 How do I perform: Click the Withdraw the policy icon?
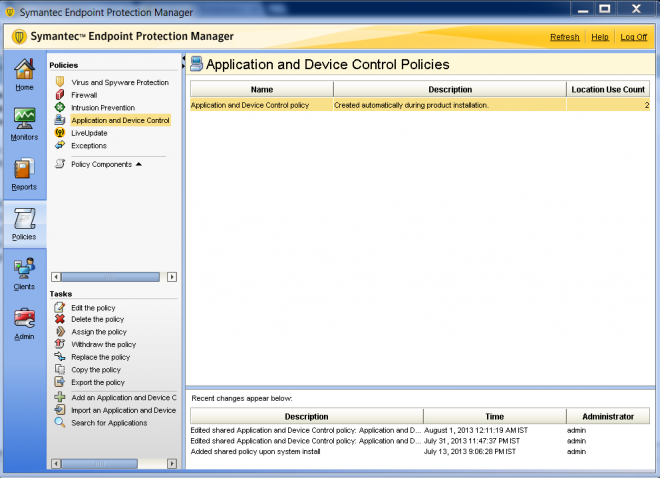60,344
